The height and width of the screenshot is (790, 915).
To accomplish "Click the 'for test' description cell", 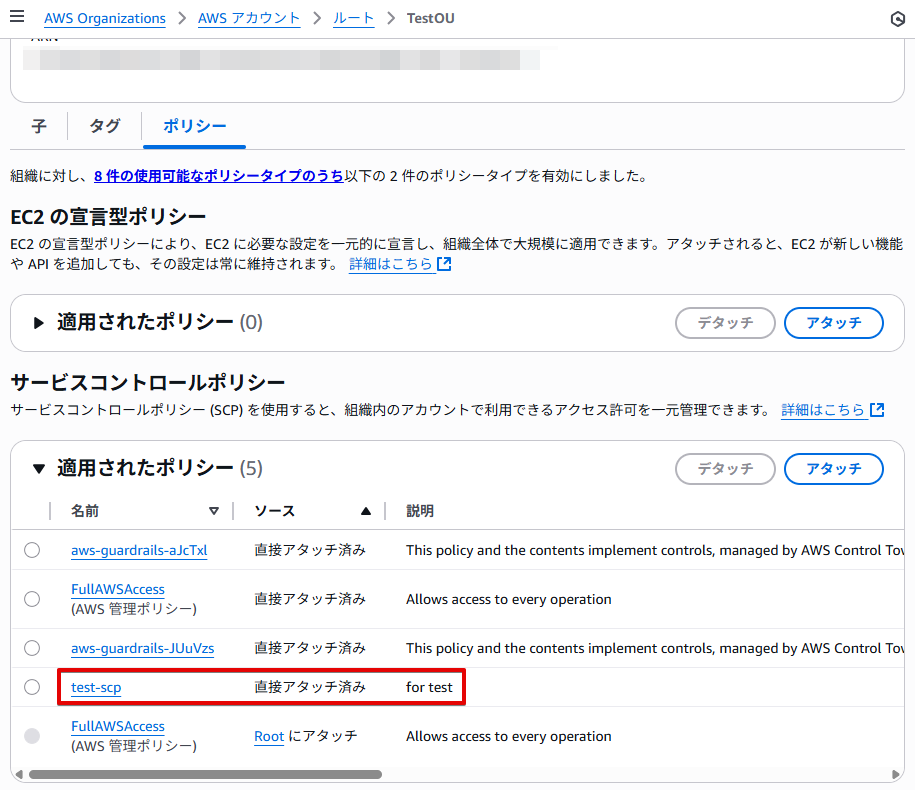I will click(x=429, y=687).
